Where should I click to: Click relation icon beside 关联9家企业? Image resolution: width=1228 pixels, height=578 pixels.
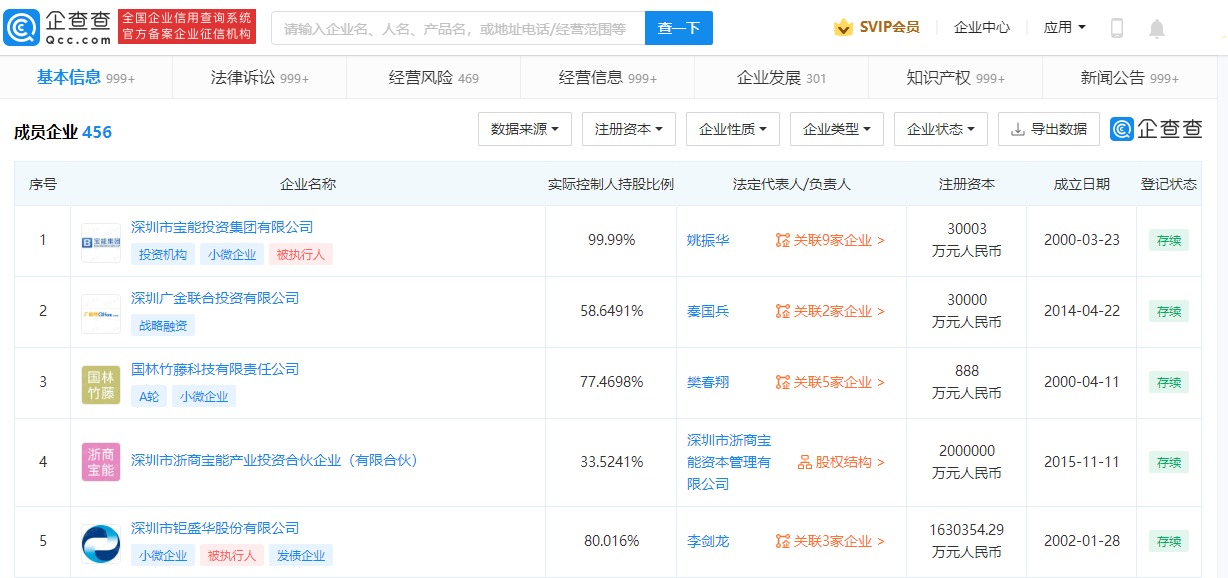tap(783, 241)
